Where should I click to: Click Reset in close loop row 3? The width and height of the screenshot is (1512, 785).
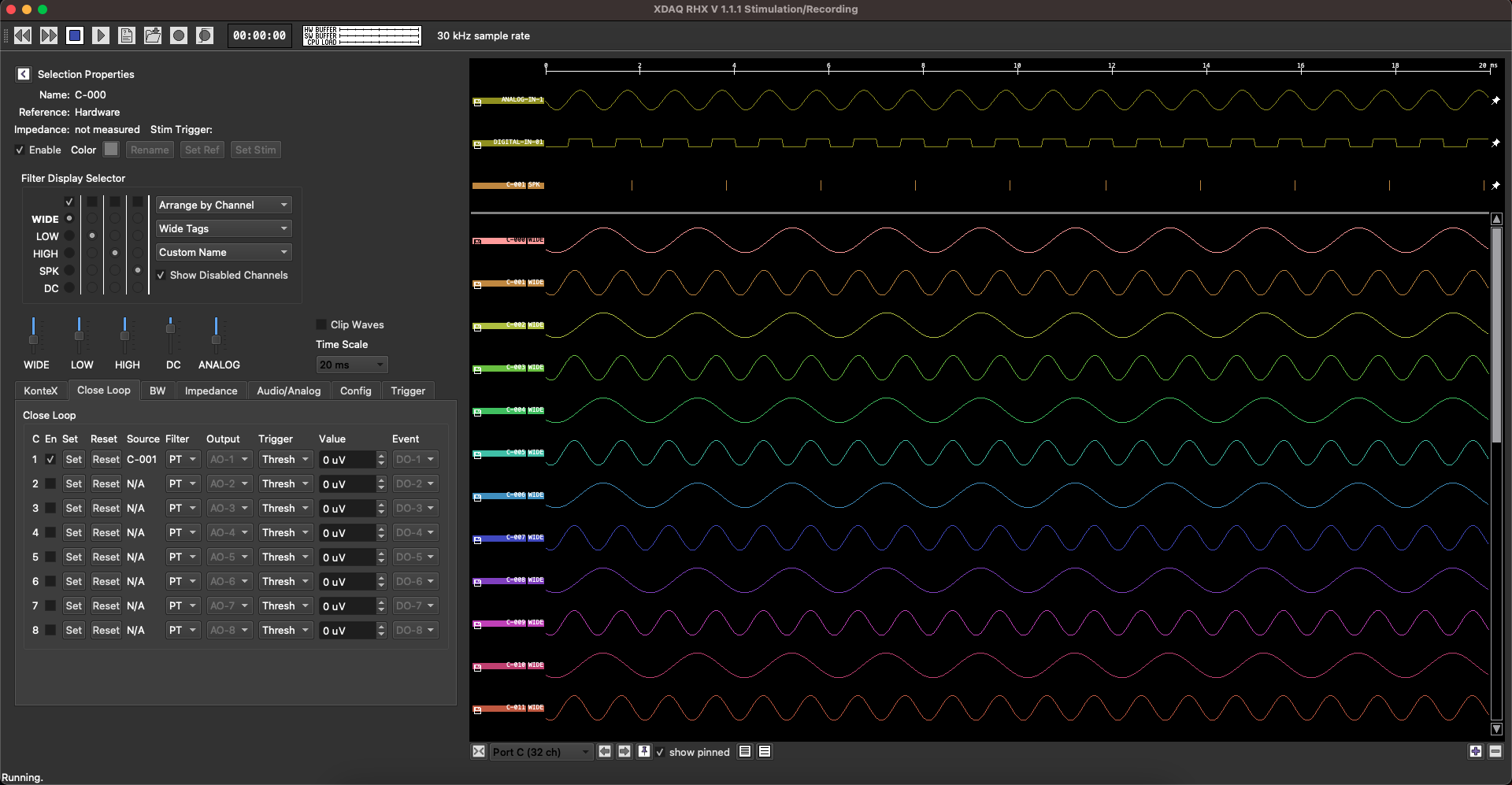106,509
